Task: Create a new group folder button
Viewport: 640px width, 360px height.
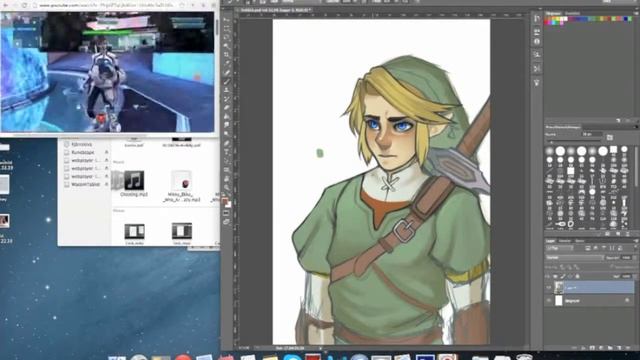Action: point(610,348)
